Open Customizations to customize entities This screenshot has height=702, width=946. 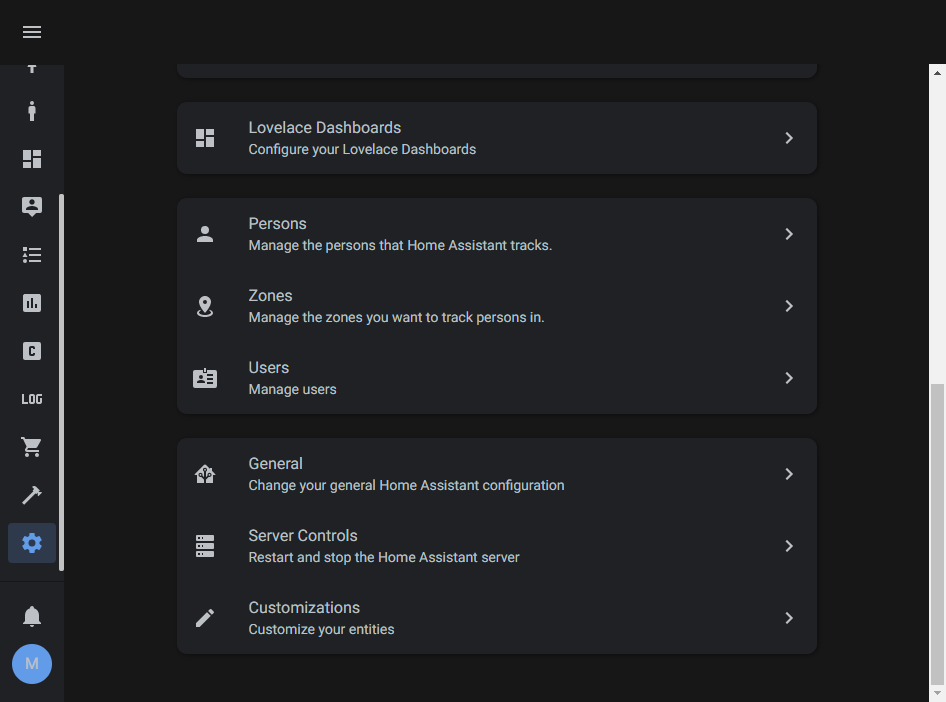point(497,617)
